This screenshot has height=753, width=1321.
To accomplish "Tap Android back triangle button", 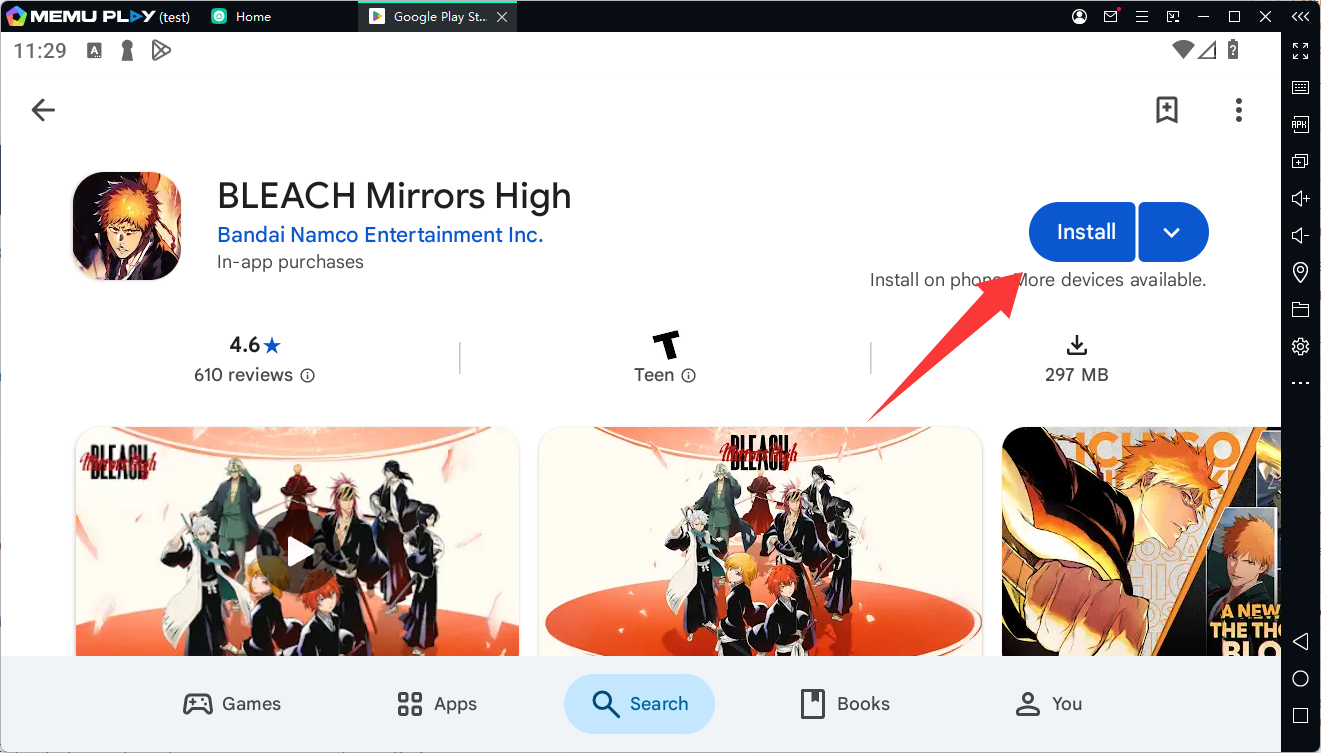I will point(1300,641).
